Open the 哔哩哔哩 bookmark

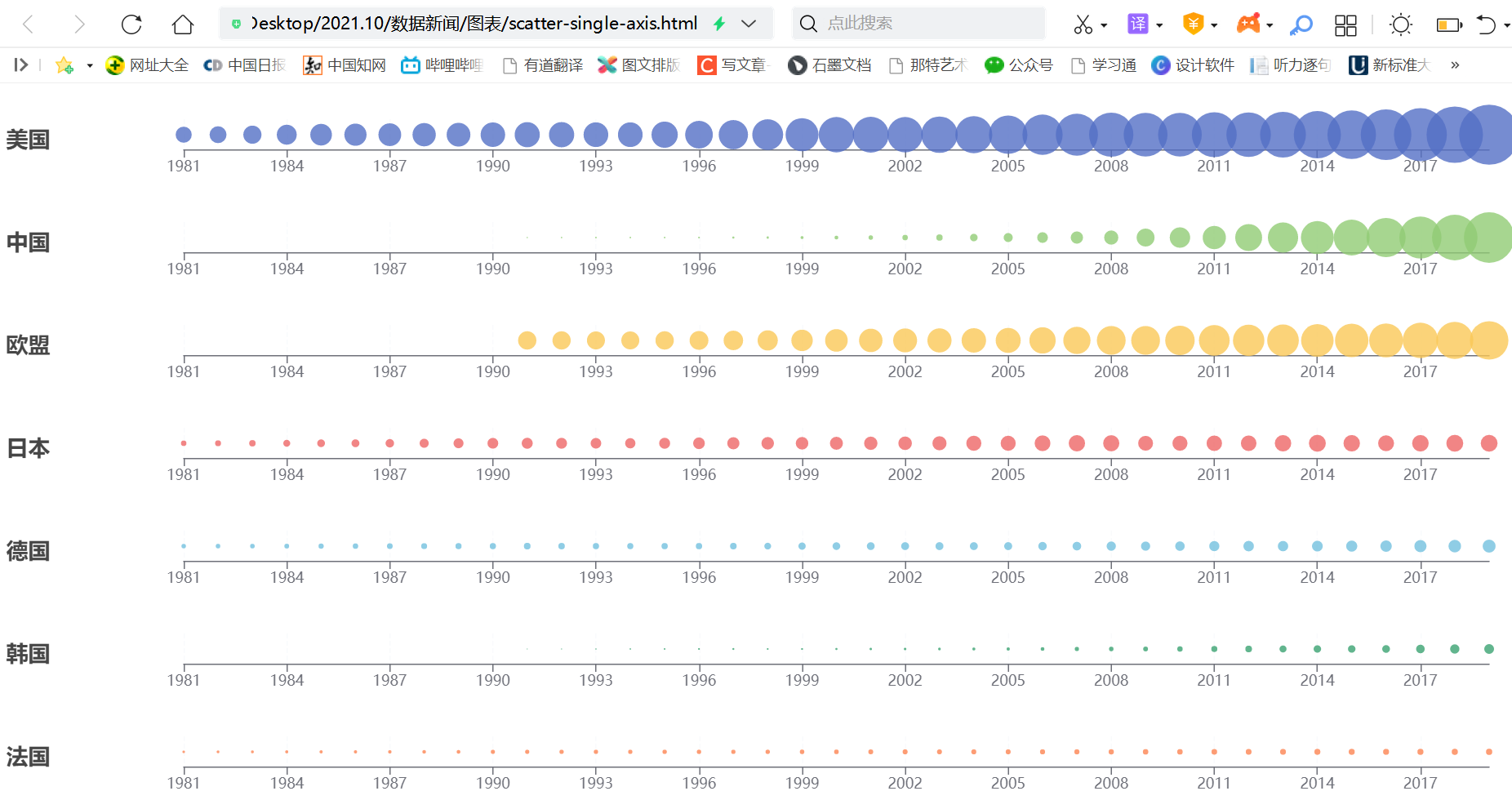pos(442,65)
